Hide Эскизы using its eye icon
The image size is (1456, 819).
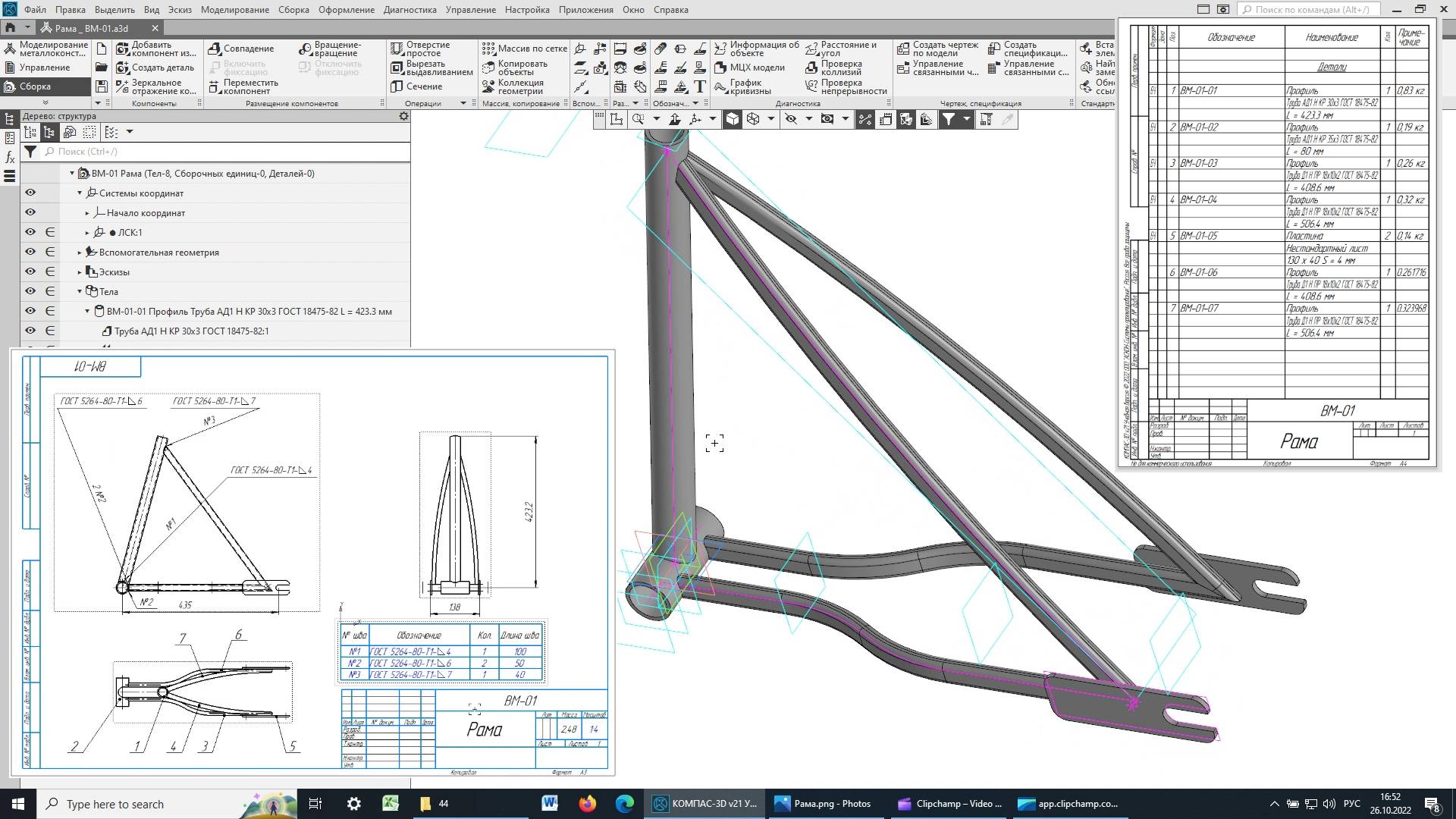click(30, 271)
